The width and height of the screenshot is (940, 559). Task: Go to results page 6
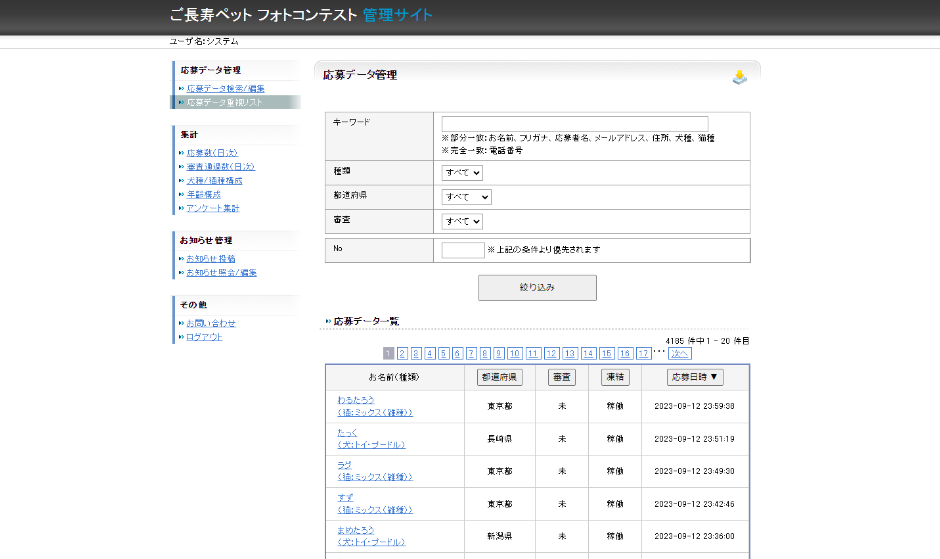pyautogui.click(x=457, y=353)
